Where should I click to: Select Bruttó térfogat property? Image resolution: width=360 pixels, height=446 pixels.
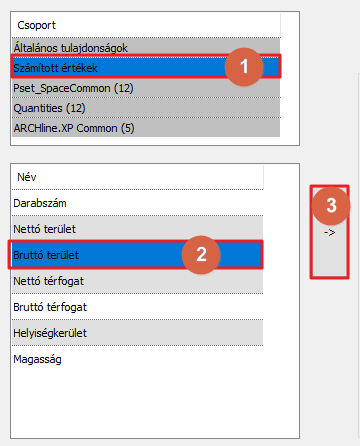click(x=137, y=307)
